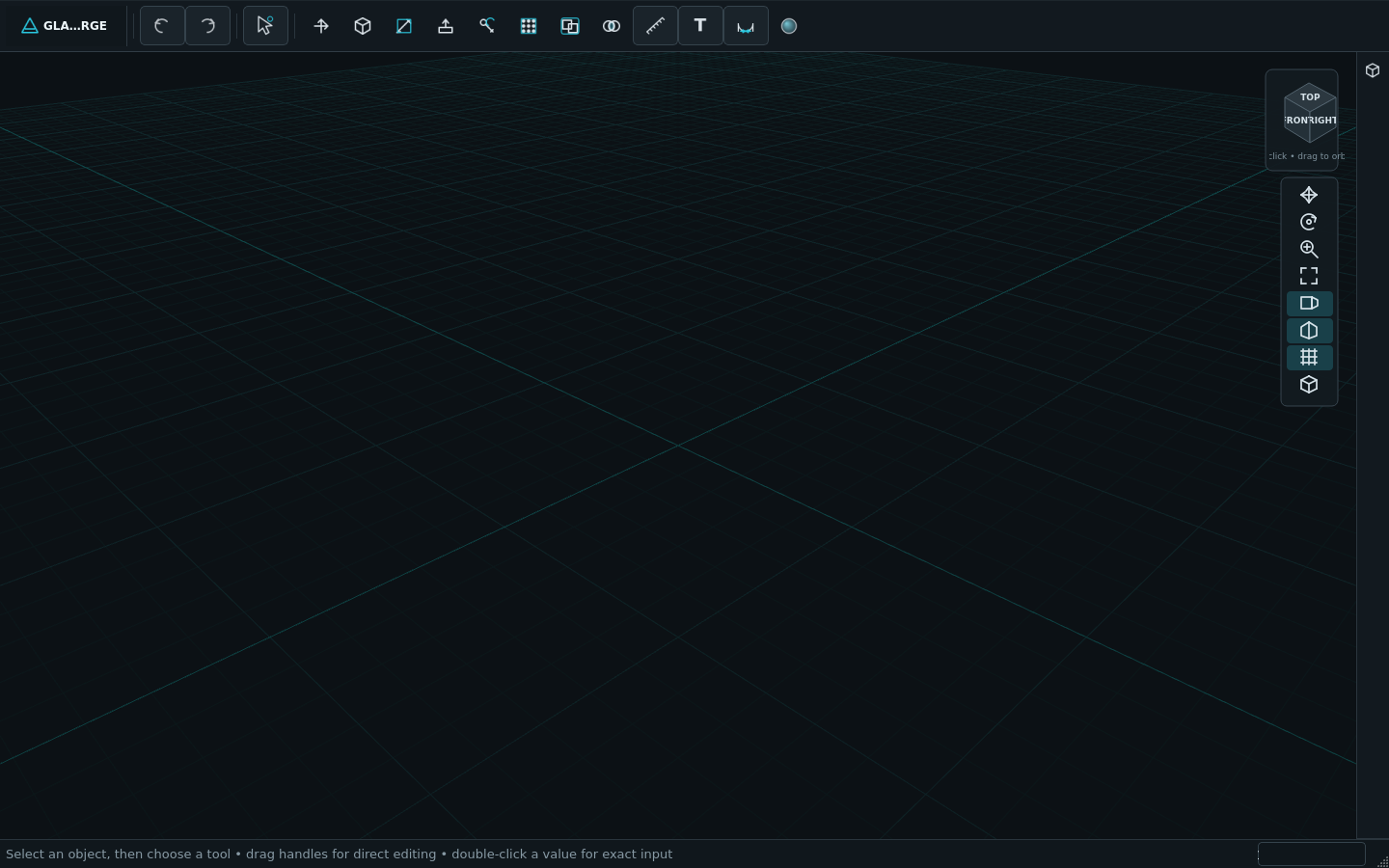Select the Text tool
The image size is (1389, 868).
(x=700, y=26)
